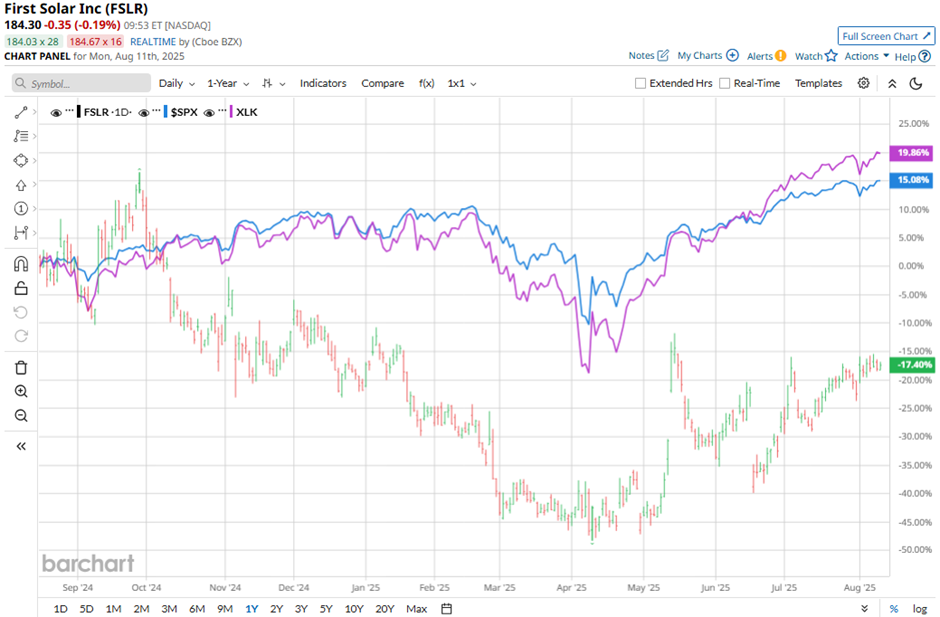Select the 1D time range
Image resolution: width=940 pixels, height=617 pixels.
61,609
